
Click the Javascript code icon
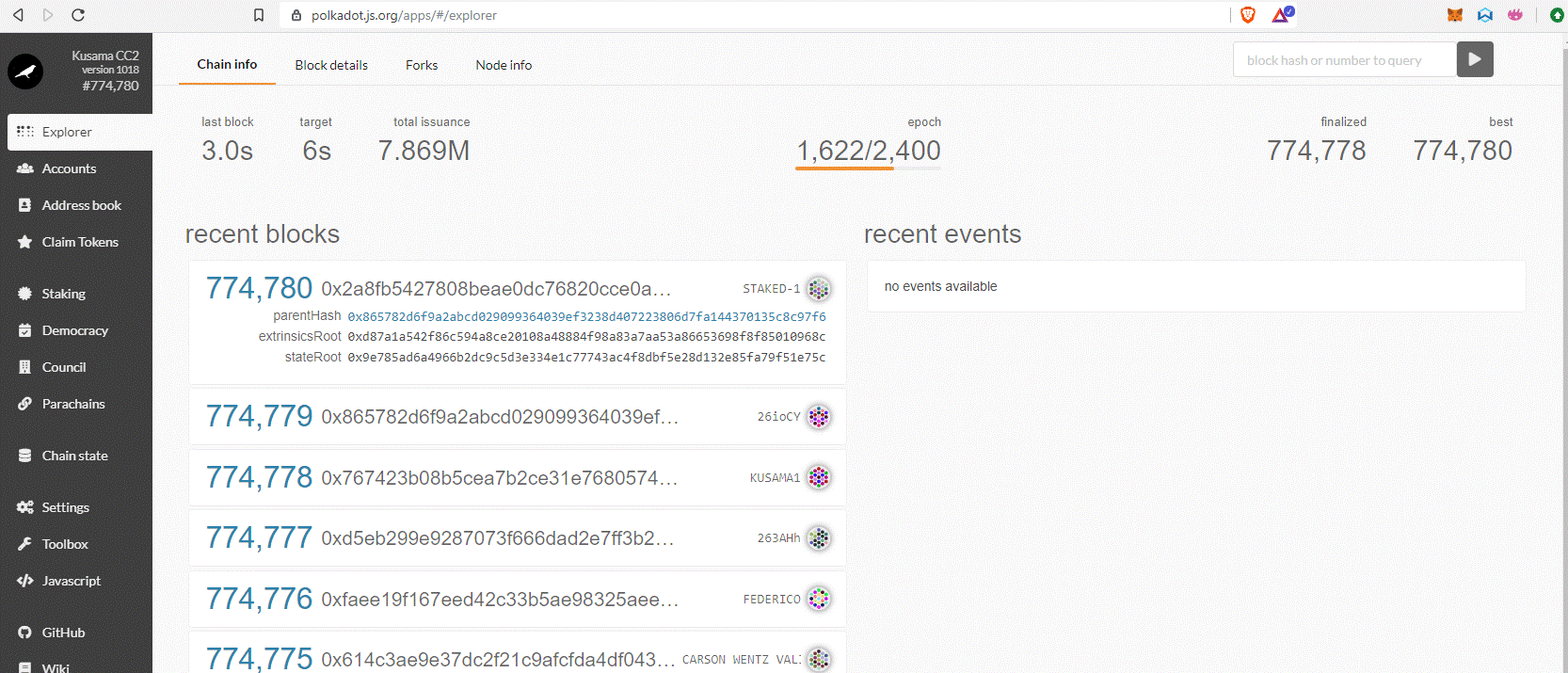click(25, 581)
